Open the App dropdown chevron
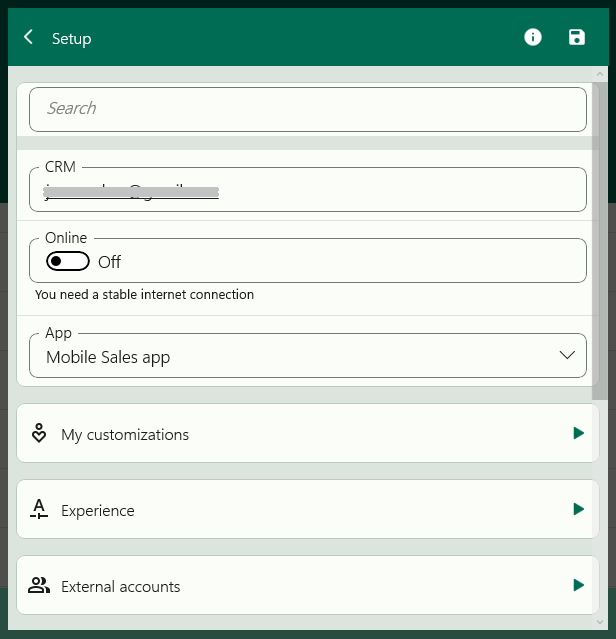 point(567,356)
